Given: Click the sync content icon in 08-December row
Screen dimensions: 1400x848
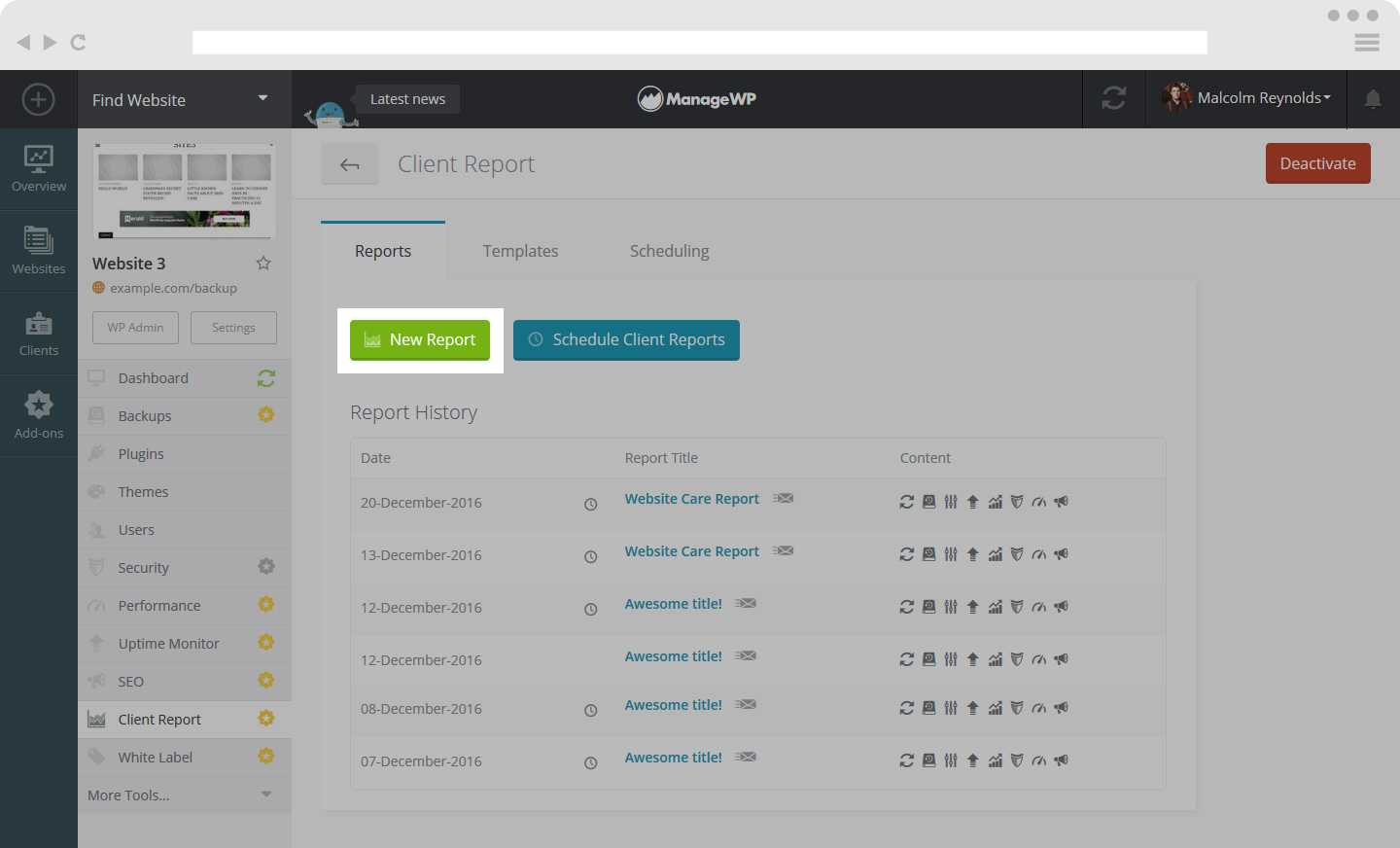Looking at the screenshot, I should coord(907,708).
